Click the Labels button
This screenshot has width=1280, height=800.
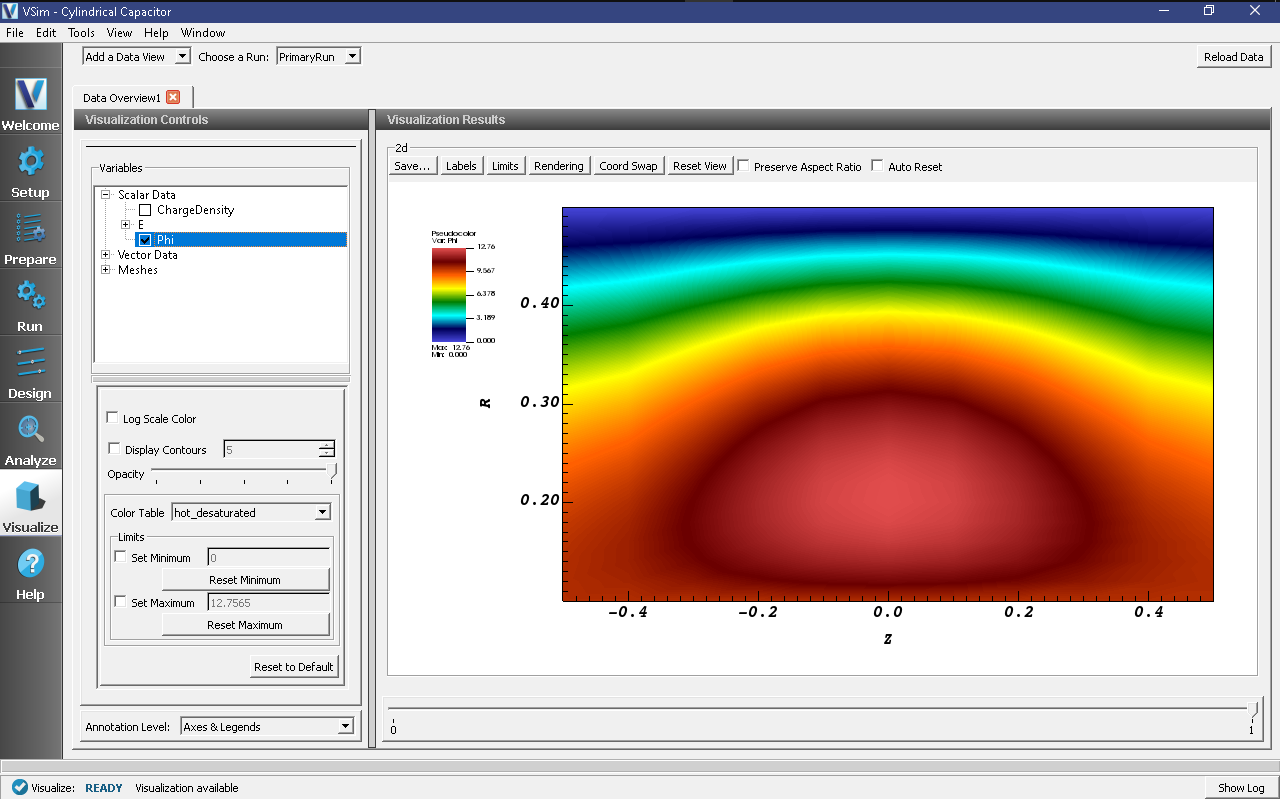(461, 166)
